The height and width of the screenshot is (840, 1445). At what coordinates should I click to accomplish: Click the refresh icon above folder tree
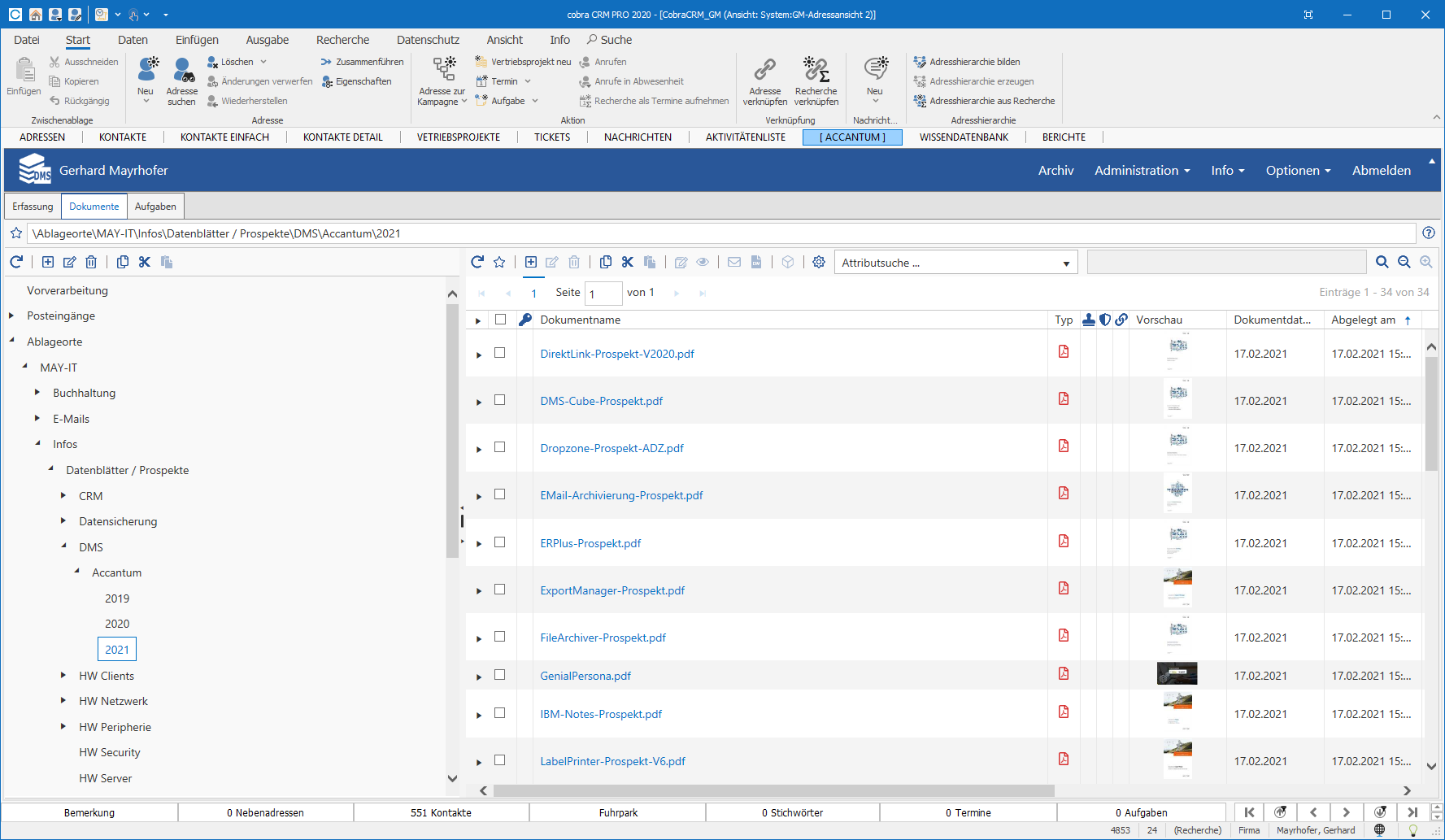(x=16, y=262)
